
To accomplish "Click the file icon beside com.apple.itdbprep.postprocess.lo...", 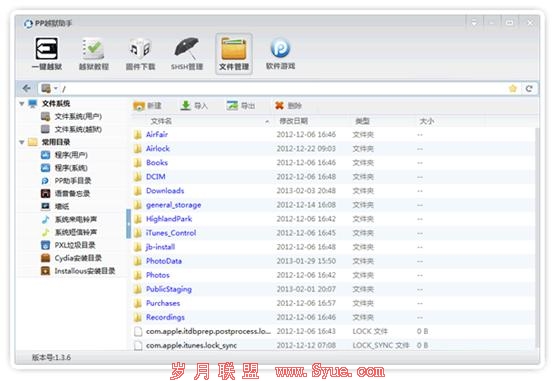I will (138, 331).
